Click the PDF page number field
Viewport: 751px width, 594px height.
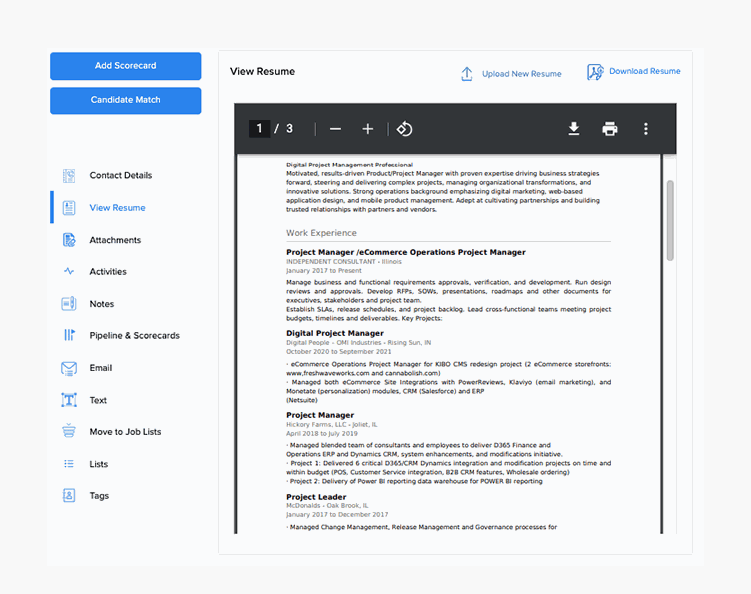[259, 128]
